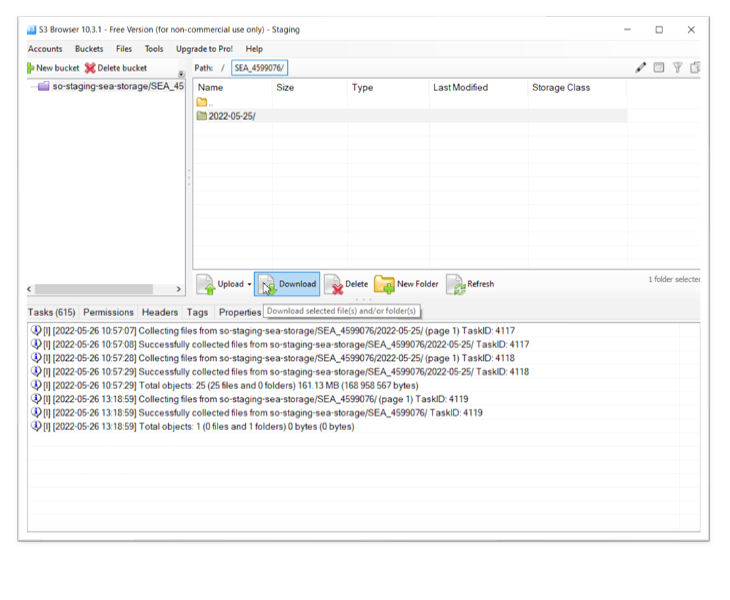Click the S3 Browser title bar icon
The image size is (730, 600).
(x=31, y=30)
